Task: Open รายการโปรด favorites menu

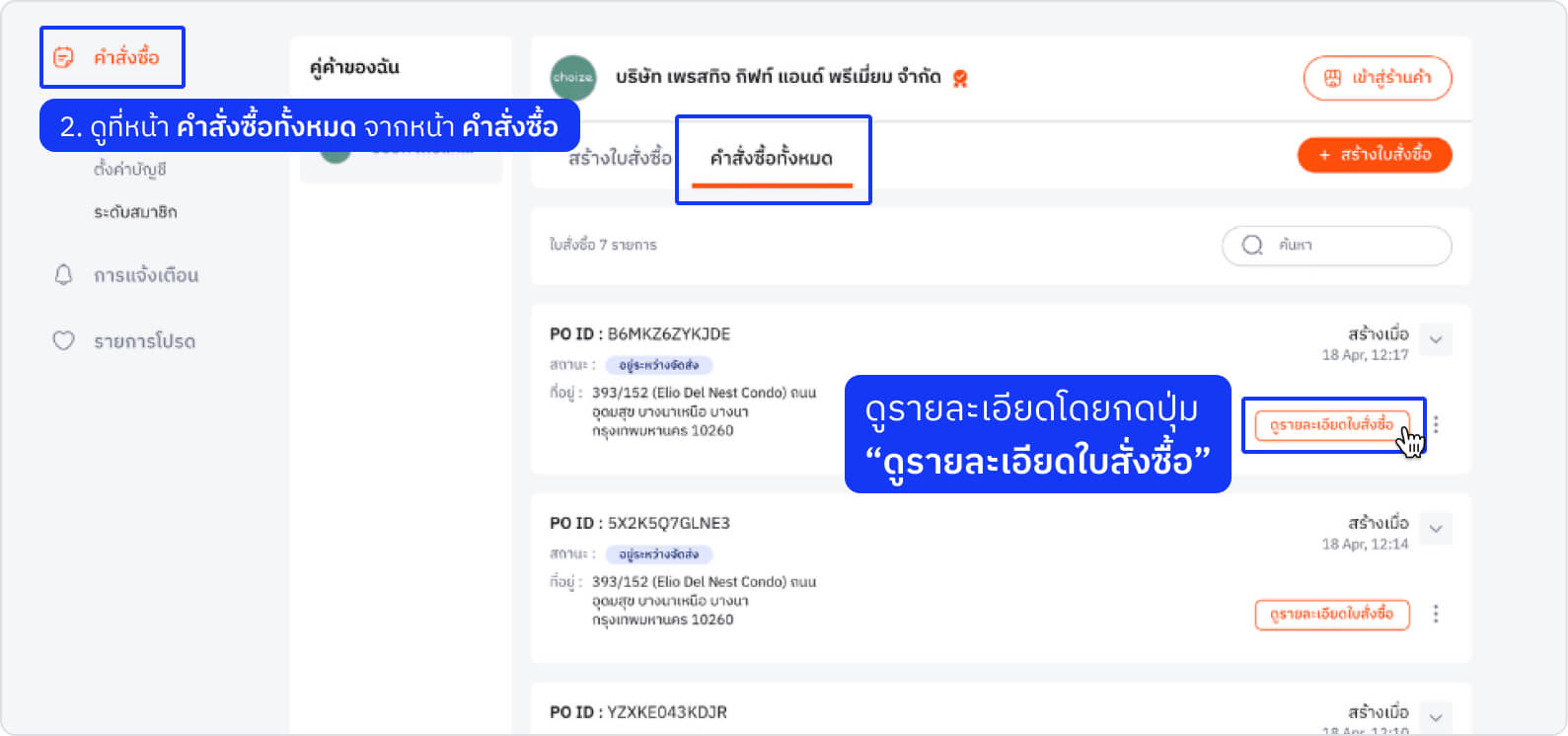Action: pos(145,341)
